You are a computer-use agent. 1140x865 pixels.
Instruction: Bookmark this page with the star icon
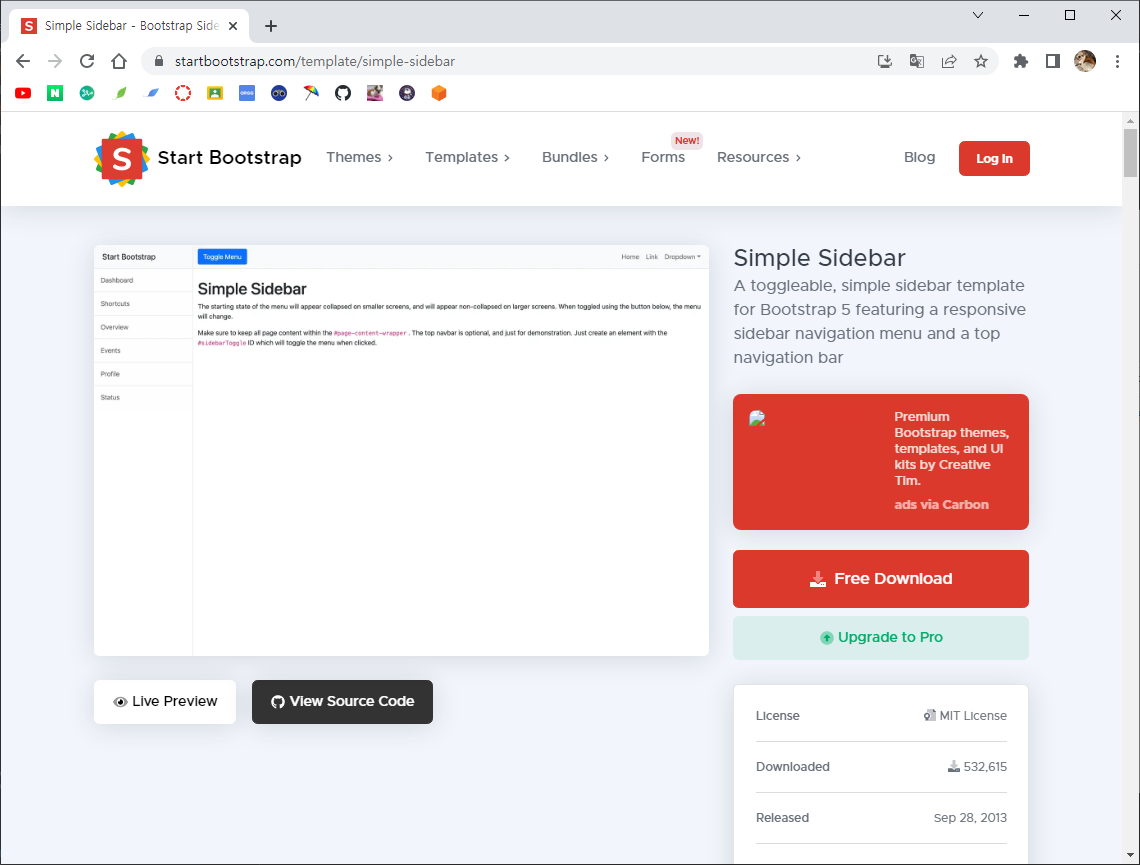pos(981,61)
